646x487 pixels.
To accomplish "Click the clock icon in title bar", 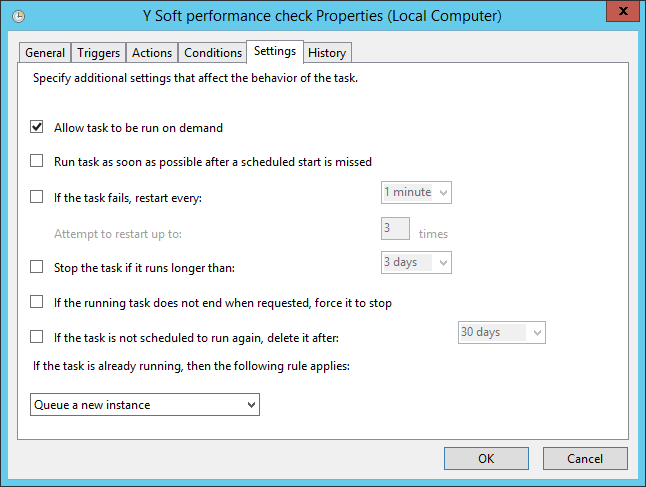I will pos(19,16).
